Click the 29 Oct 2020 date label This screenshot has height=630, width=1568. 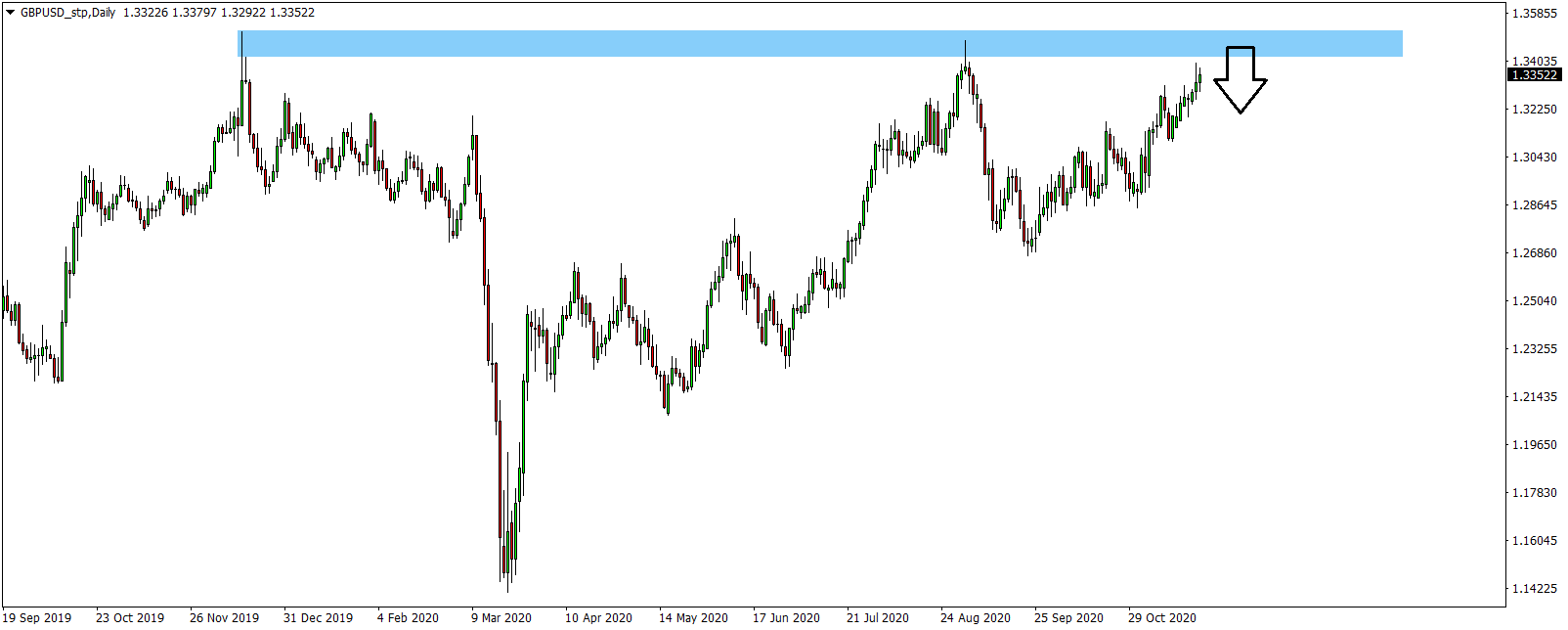[1162, 618]
